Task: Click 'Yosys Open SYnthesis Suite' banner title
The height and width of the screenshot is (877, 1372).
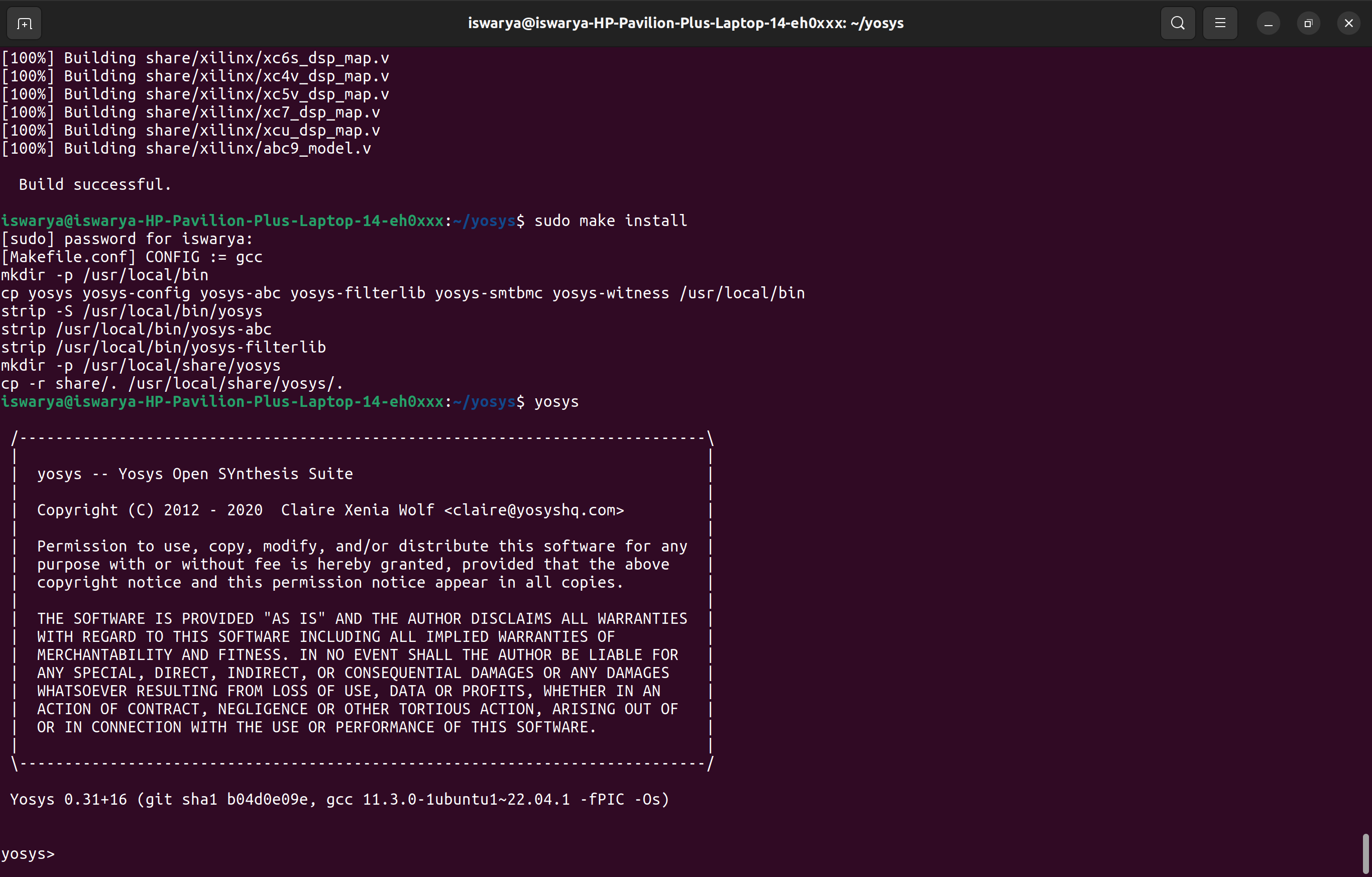Action: [x=236, y=474]
